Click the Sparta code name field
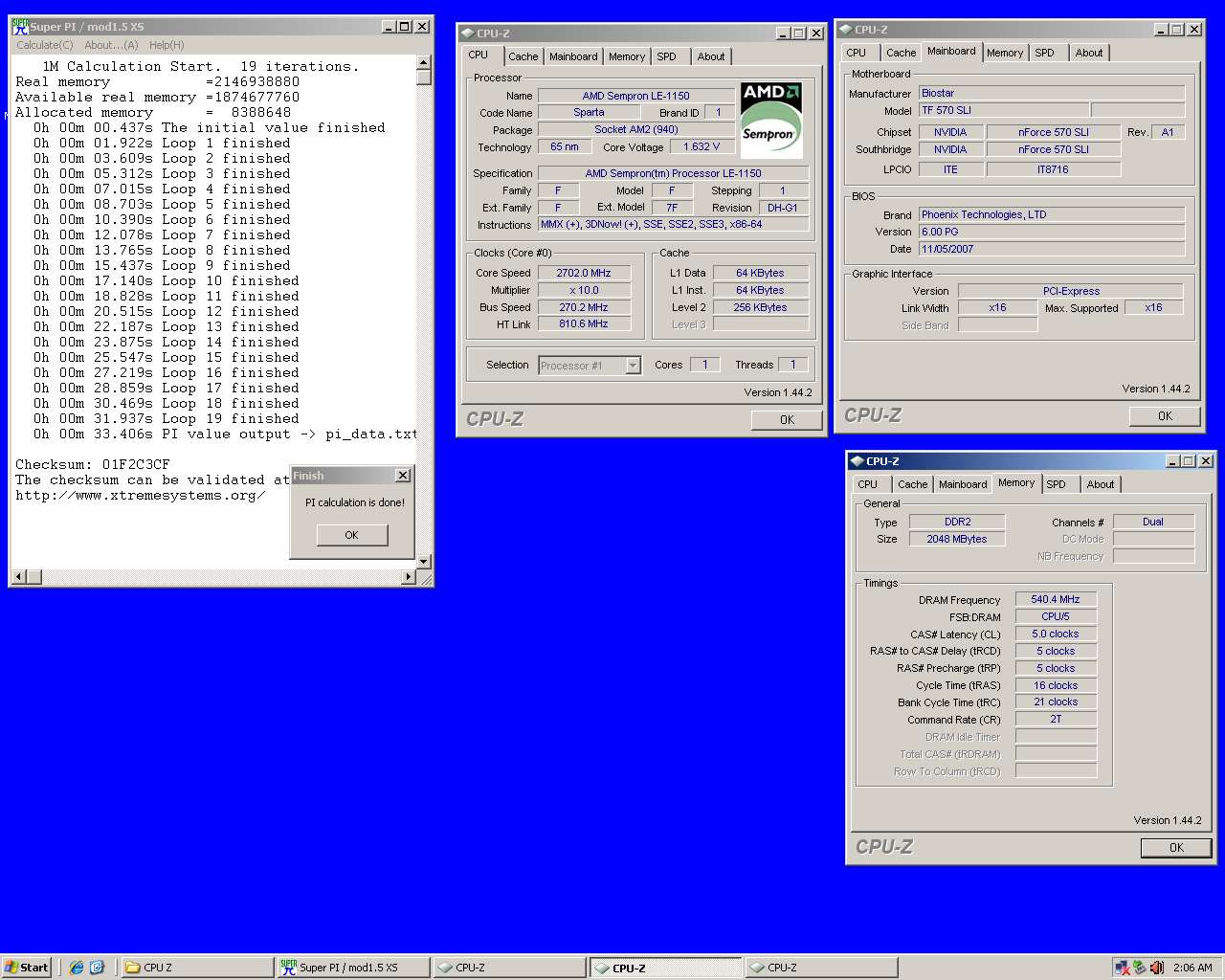 (x=589, y=112)
